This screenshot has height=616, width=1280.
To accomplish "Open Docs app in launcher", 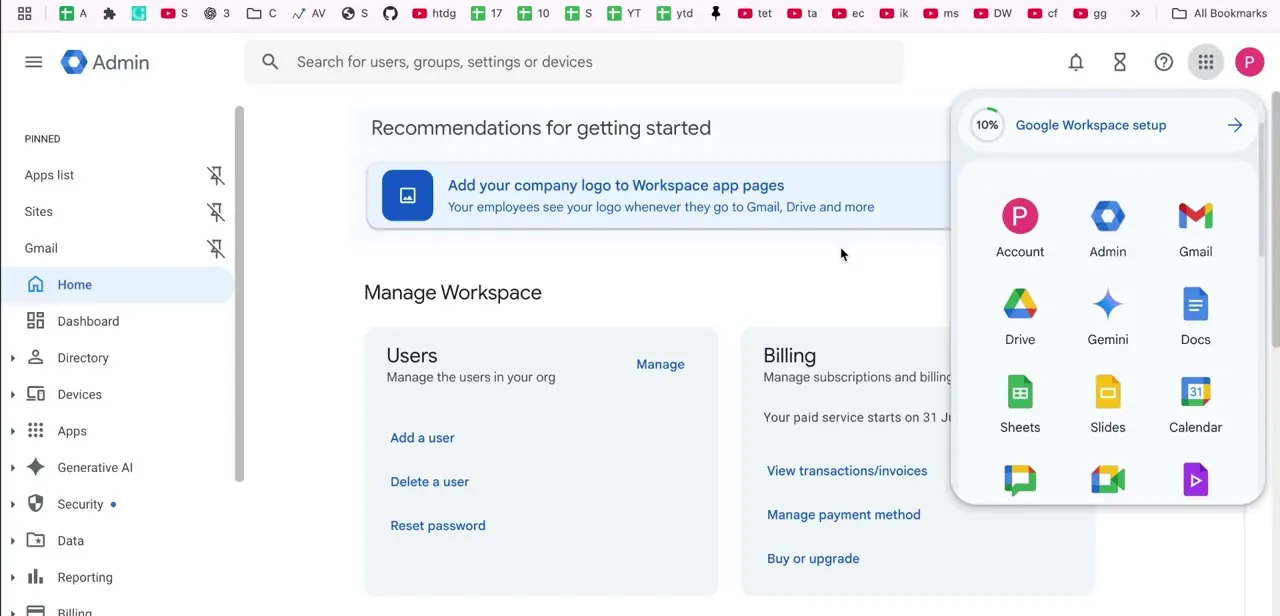I will [x=1196, y=317].
